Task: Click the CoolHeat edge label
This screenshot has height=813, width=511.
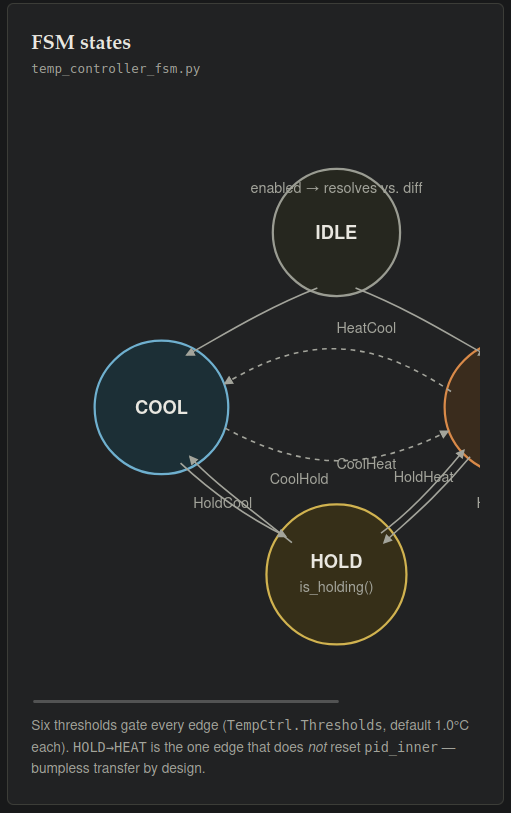Action: (366, 464)
